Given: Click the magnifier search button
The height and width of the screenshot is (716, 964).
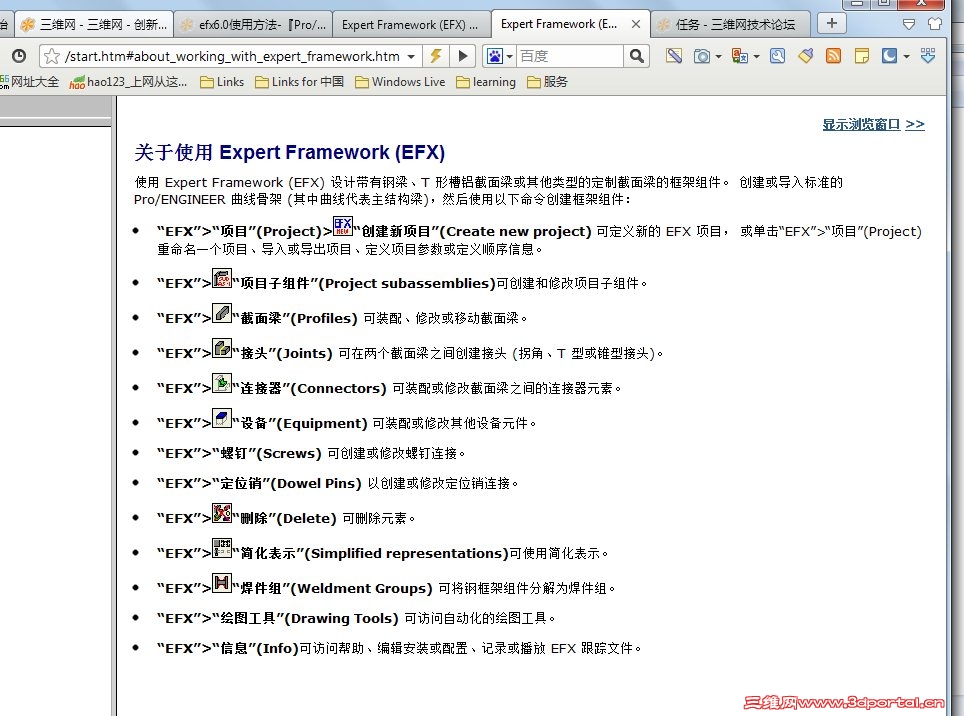Looking at the screenshot, I should pyautogui.click(x=637, y=57).
